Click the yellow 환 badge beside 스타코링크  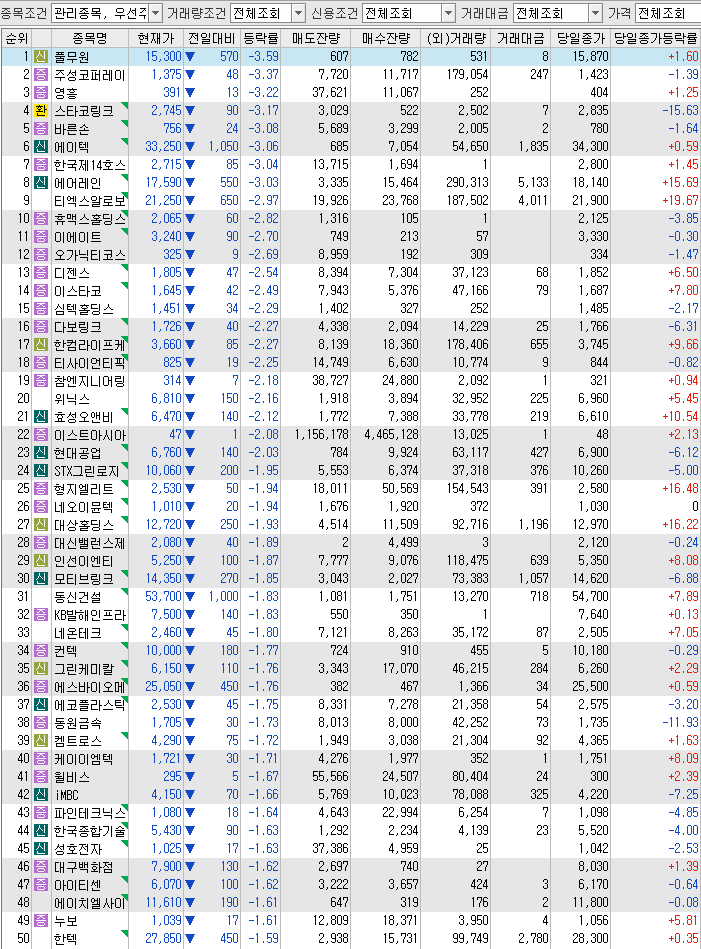[x=40, y=110]
